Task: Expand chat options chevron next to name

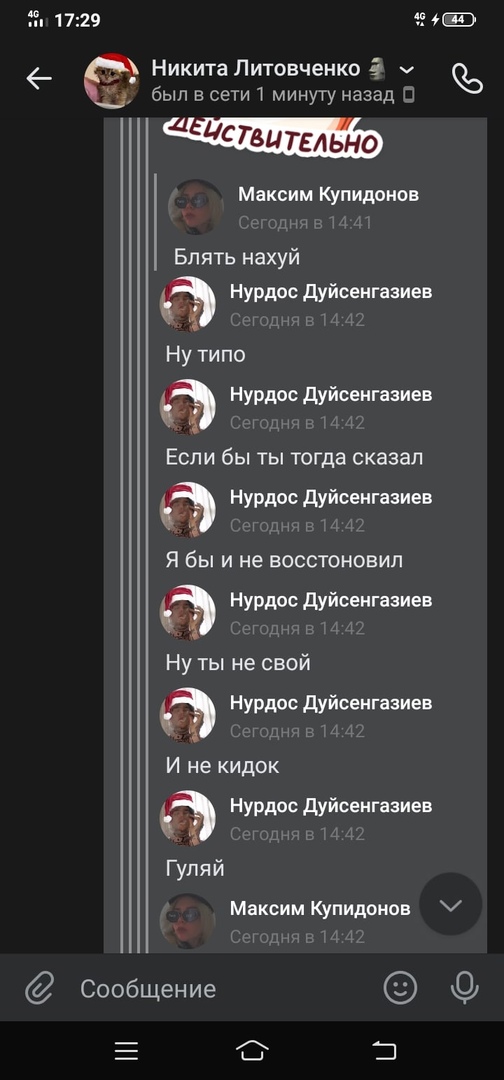Action: (x=407, y=70)
